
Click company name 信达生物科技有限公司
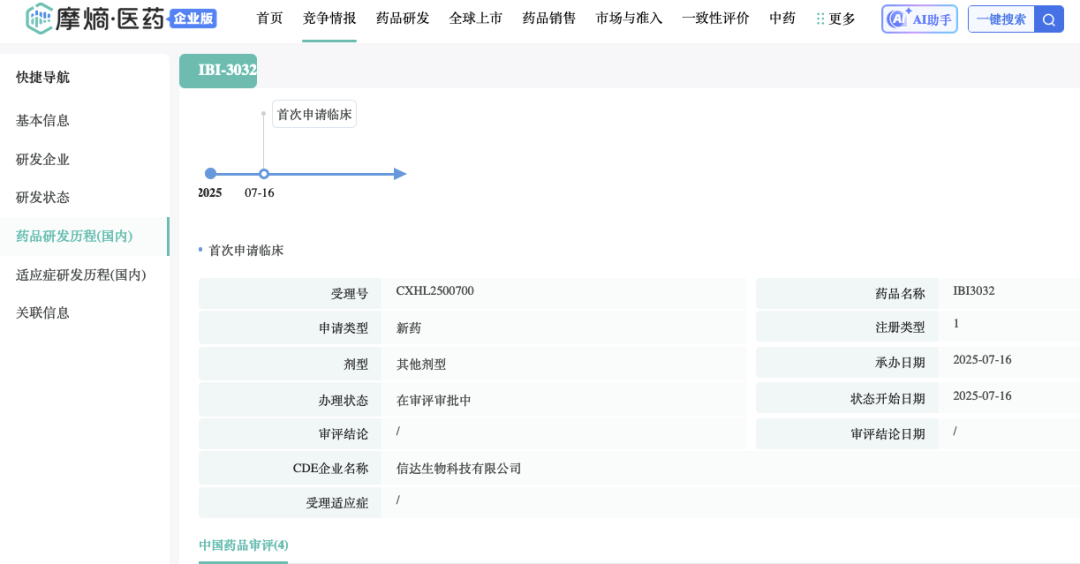point(458,469)
